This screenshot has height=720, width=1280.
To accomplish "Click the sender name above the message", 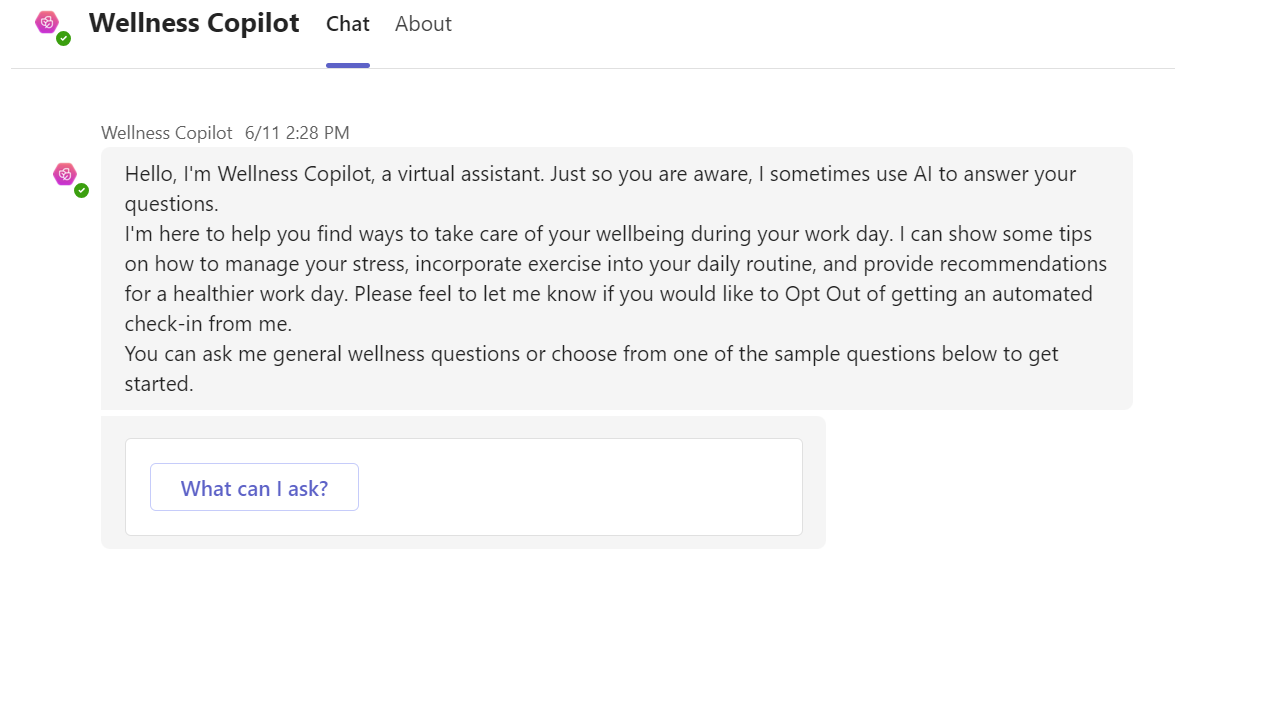I will (166, 133).
